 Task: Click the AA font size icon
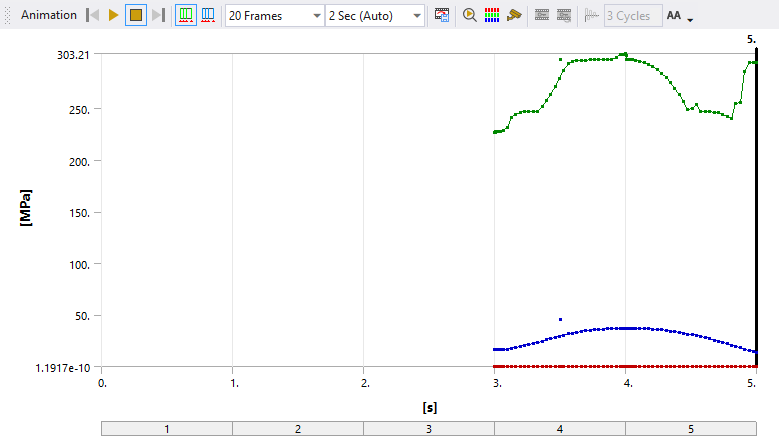click(x=674, y=15)
